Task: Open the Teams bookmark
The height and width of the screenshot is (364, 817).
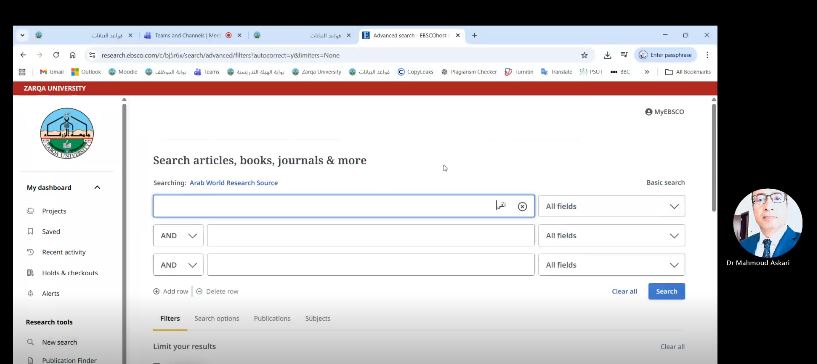Action: click(206, 72)
